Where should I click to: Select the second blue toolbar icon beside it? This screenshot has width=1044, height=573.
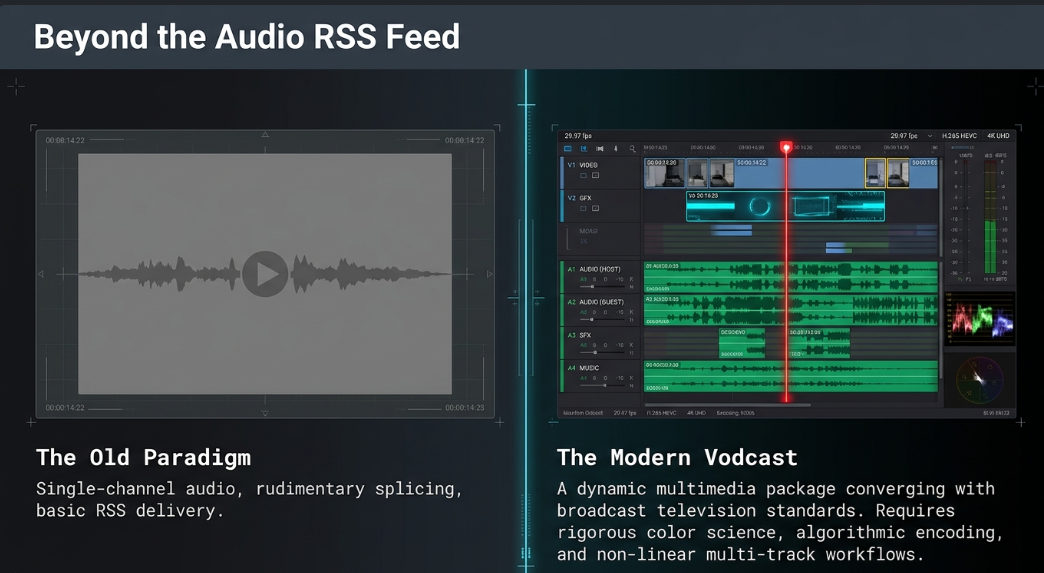(584, 148)
